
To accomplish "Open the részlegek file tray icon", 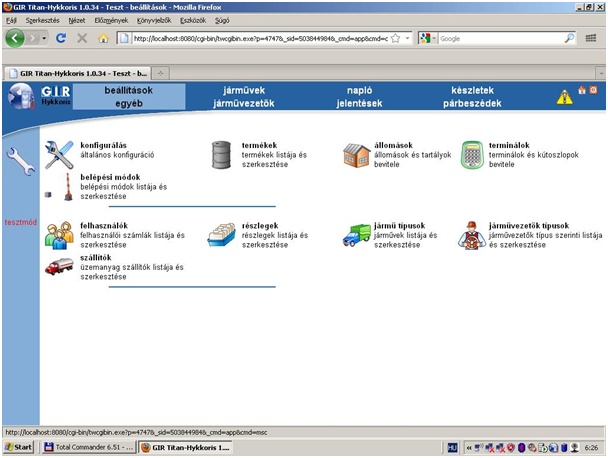I will [x=221, y=235].
